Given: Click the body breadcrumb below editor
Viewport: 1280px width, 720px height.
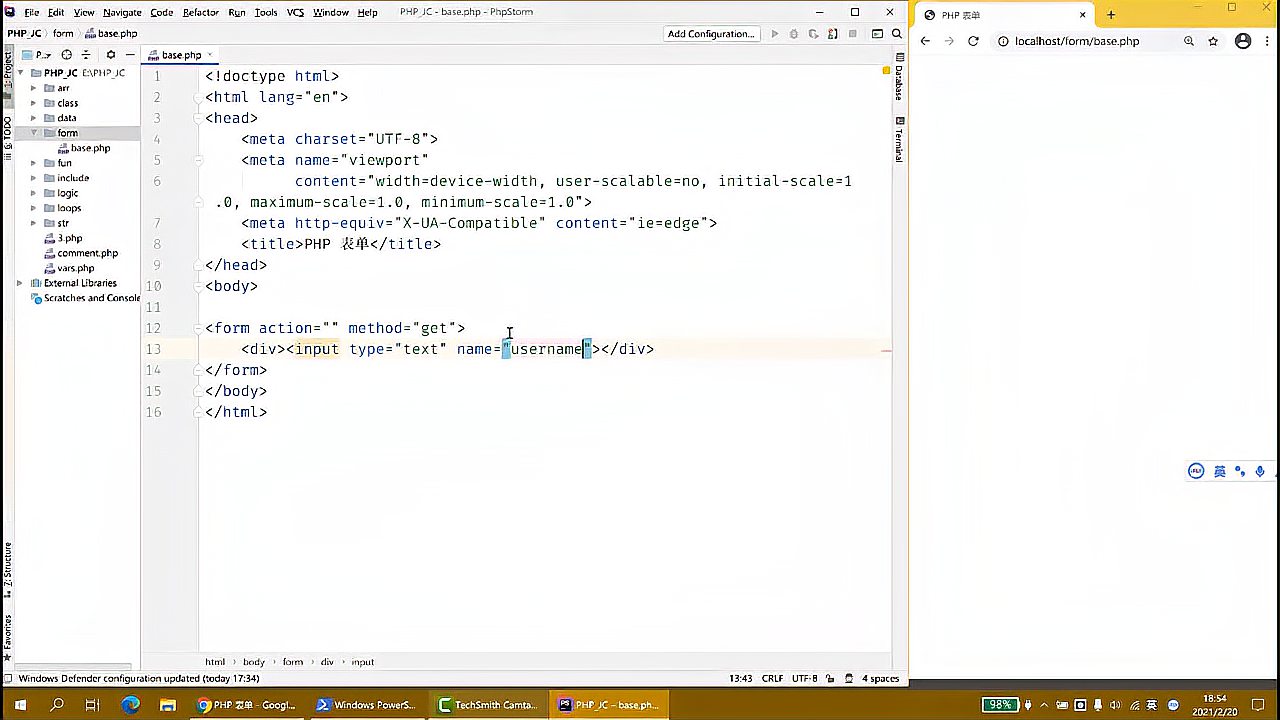Looking at the screenshot, I should [x=254, y=662].
